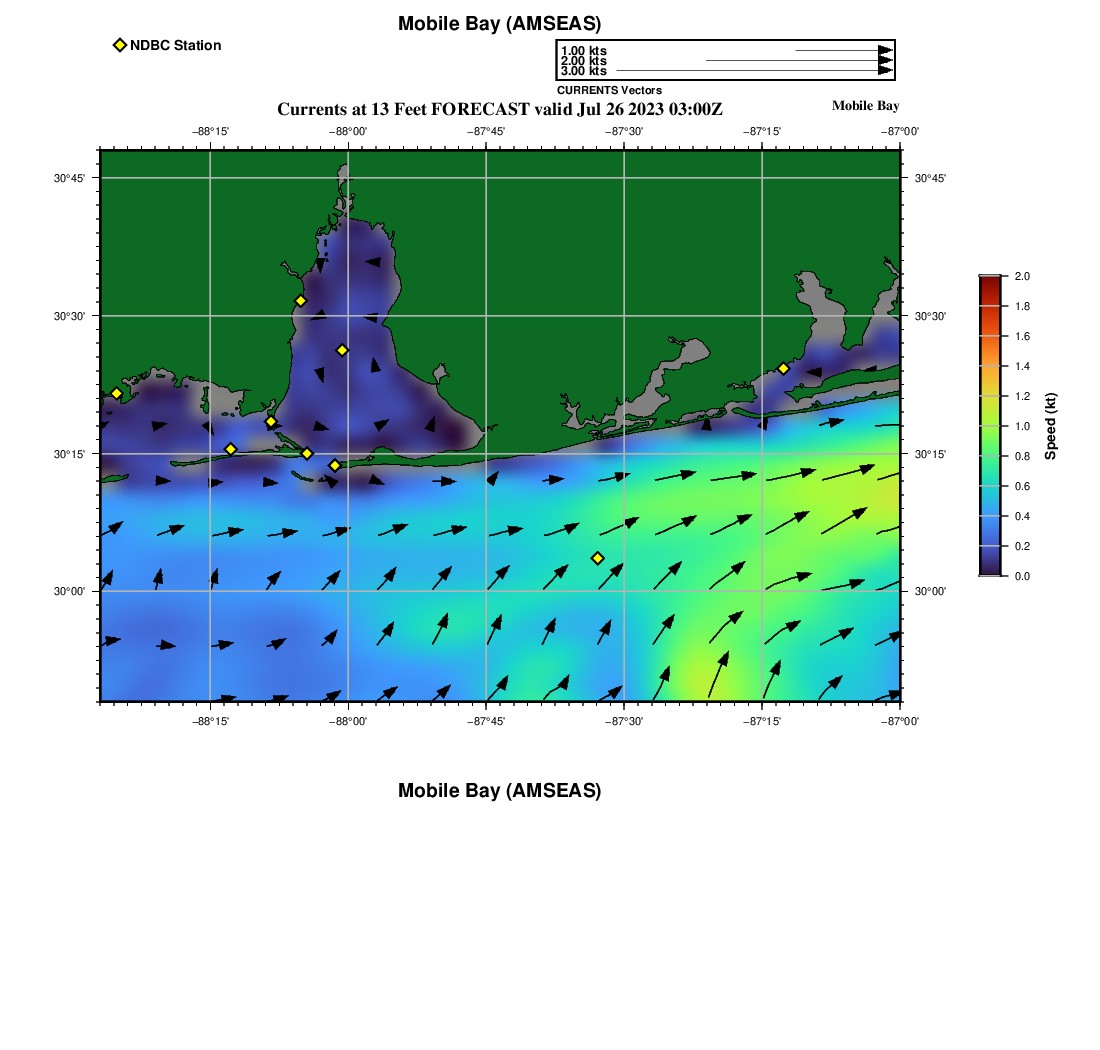Viewport: 1100px width, 1050px height.
Task: Click the station marker at the far west edge
Action: pos(116,393)
